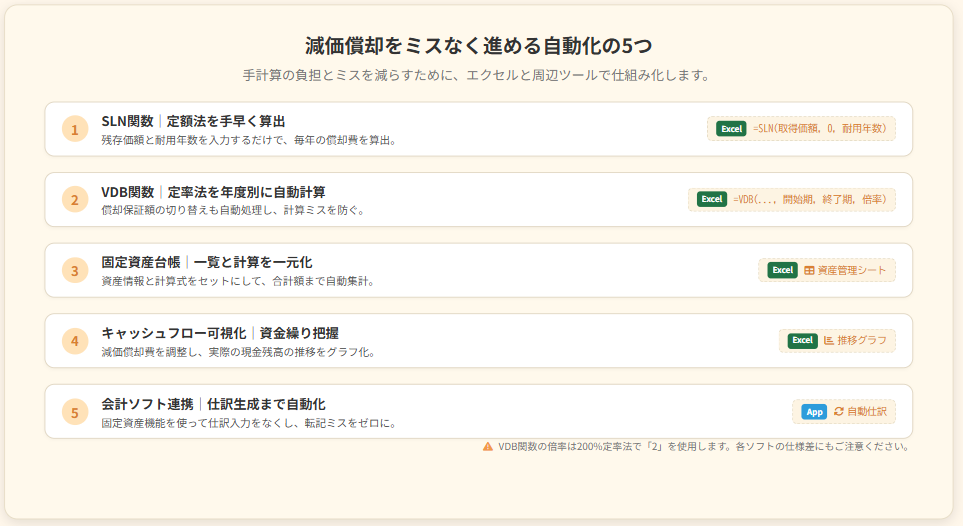Open the 固定資産台帳 card title

(207, 262)
